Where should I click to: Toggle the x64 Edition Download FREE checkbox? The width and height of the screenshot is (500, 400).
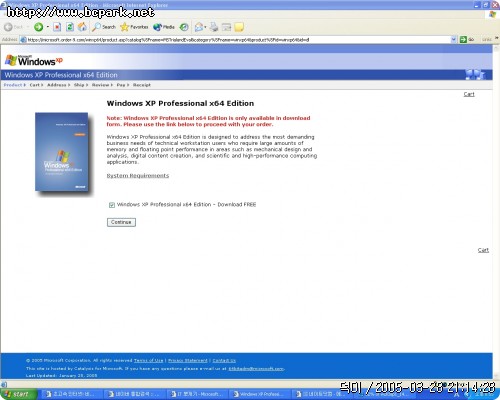click(112, 205)
